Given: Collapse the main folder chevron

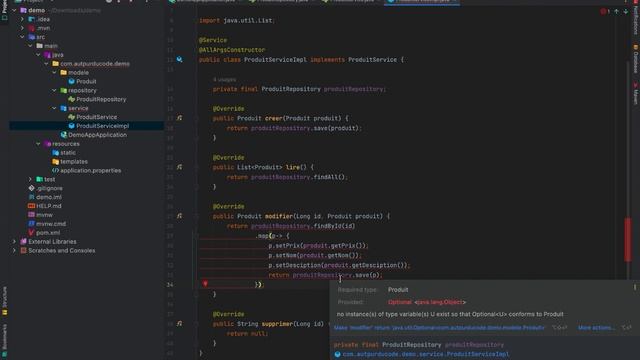Looking at the screenshot, I should tap(31, 46).
